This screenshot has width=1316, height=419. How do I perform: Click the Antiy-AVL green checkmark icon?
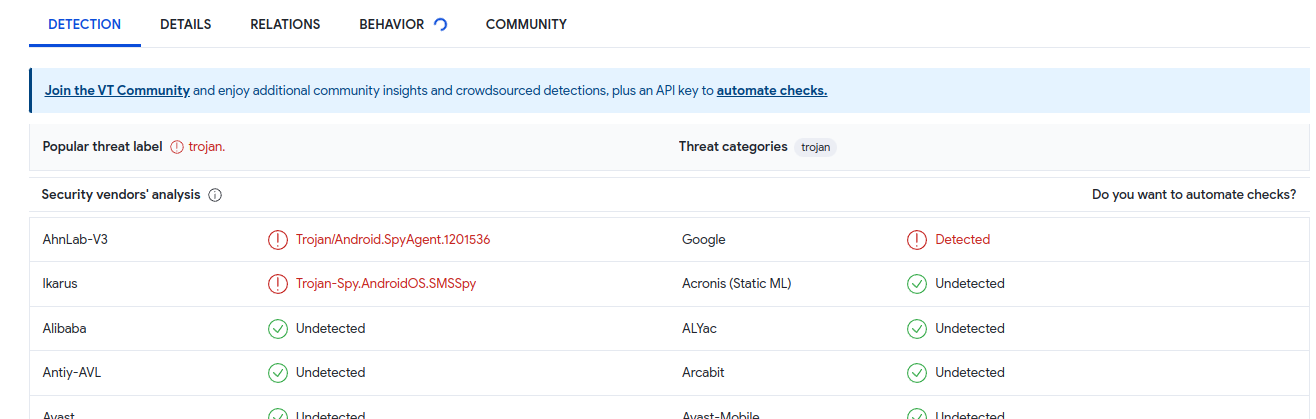coord(278,372)
